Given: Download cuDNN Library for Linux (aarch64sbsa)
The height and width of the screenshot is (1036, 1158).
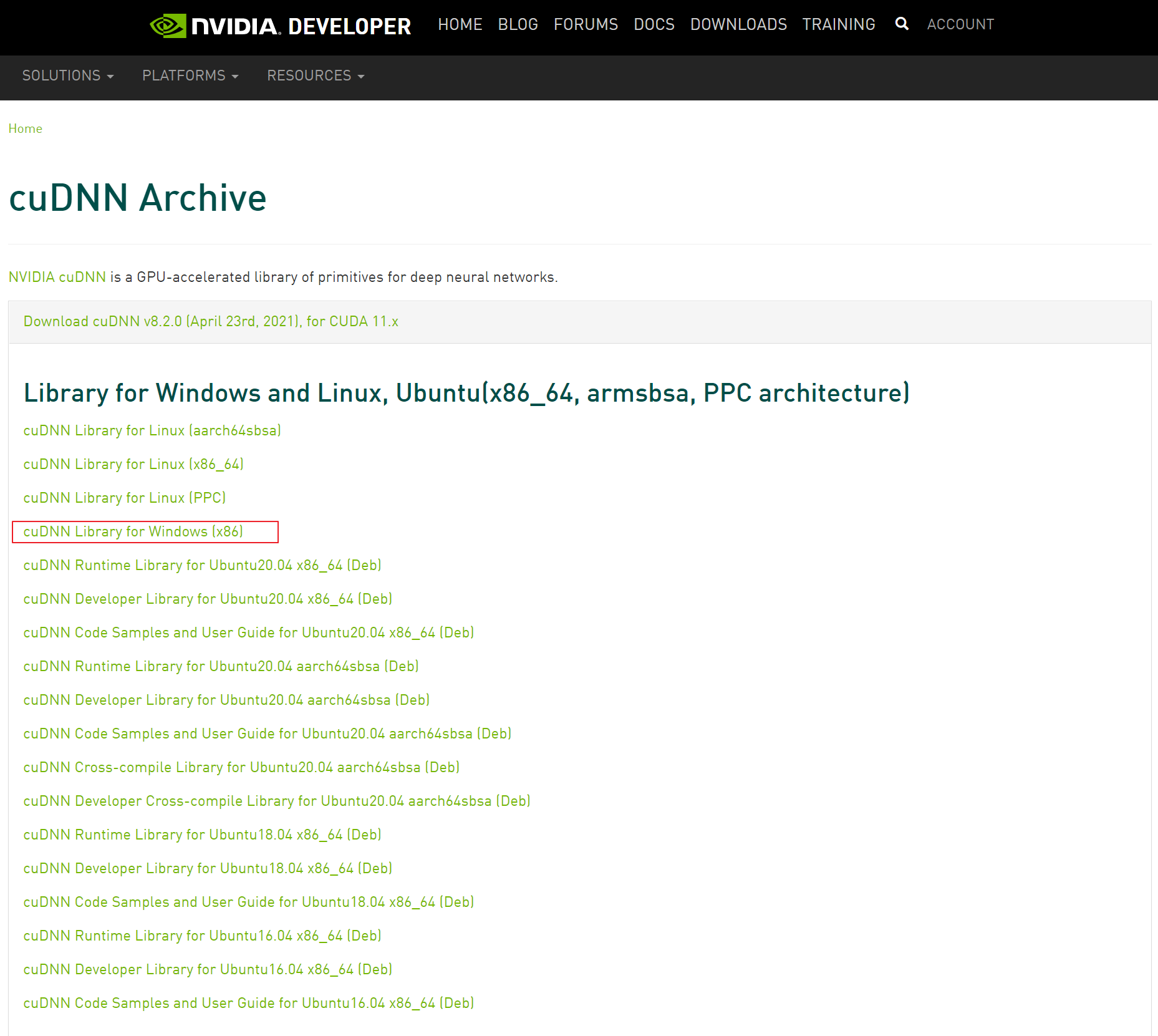Looking at the screenshot, I should [152, 430].
